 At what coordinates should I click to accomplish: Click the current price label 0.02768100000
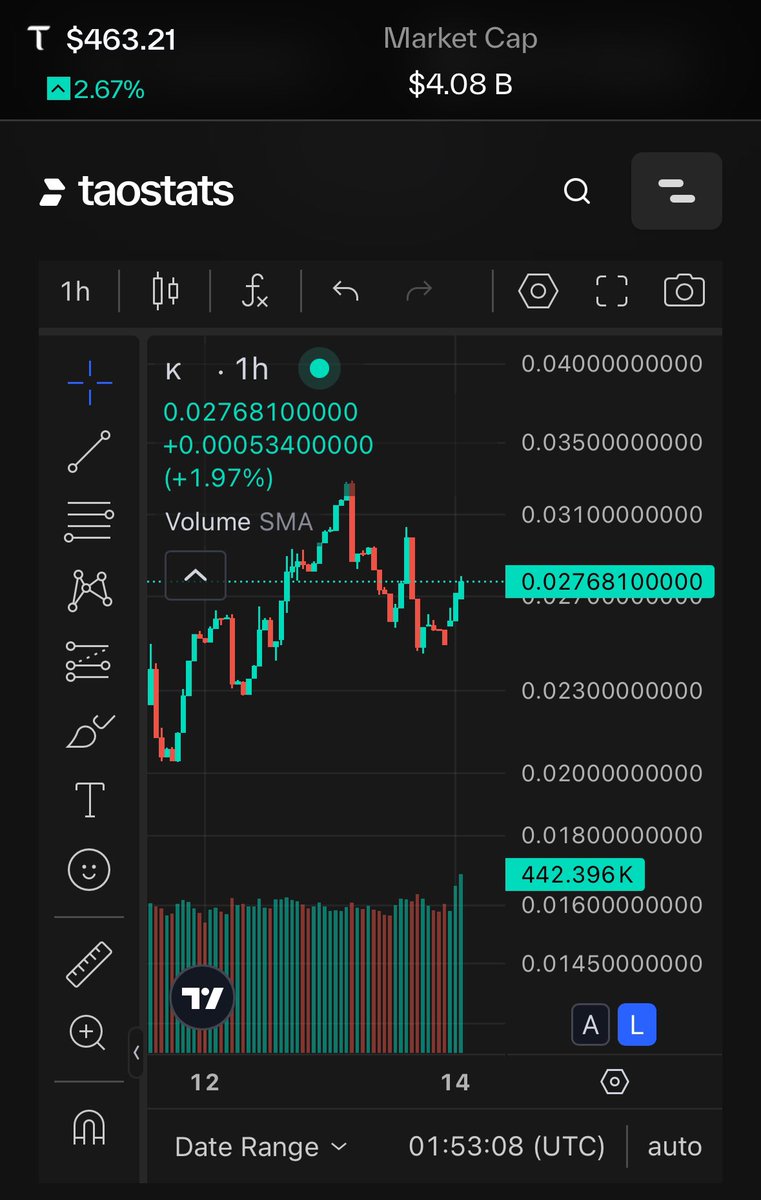(x=610, y=581)
